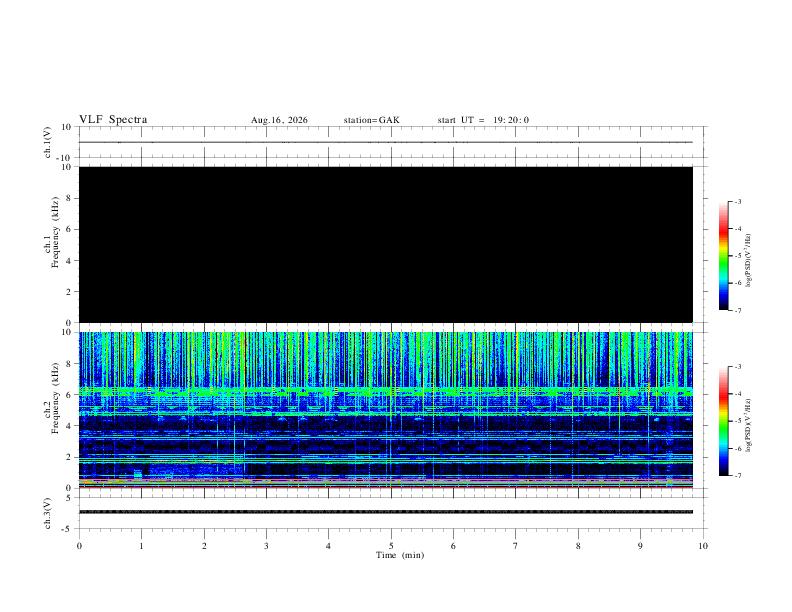Click the lower PSD color scale bar
Viewport: 792px width, 612px height.
click(x=723, y=421)
